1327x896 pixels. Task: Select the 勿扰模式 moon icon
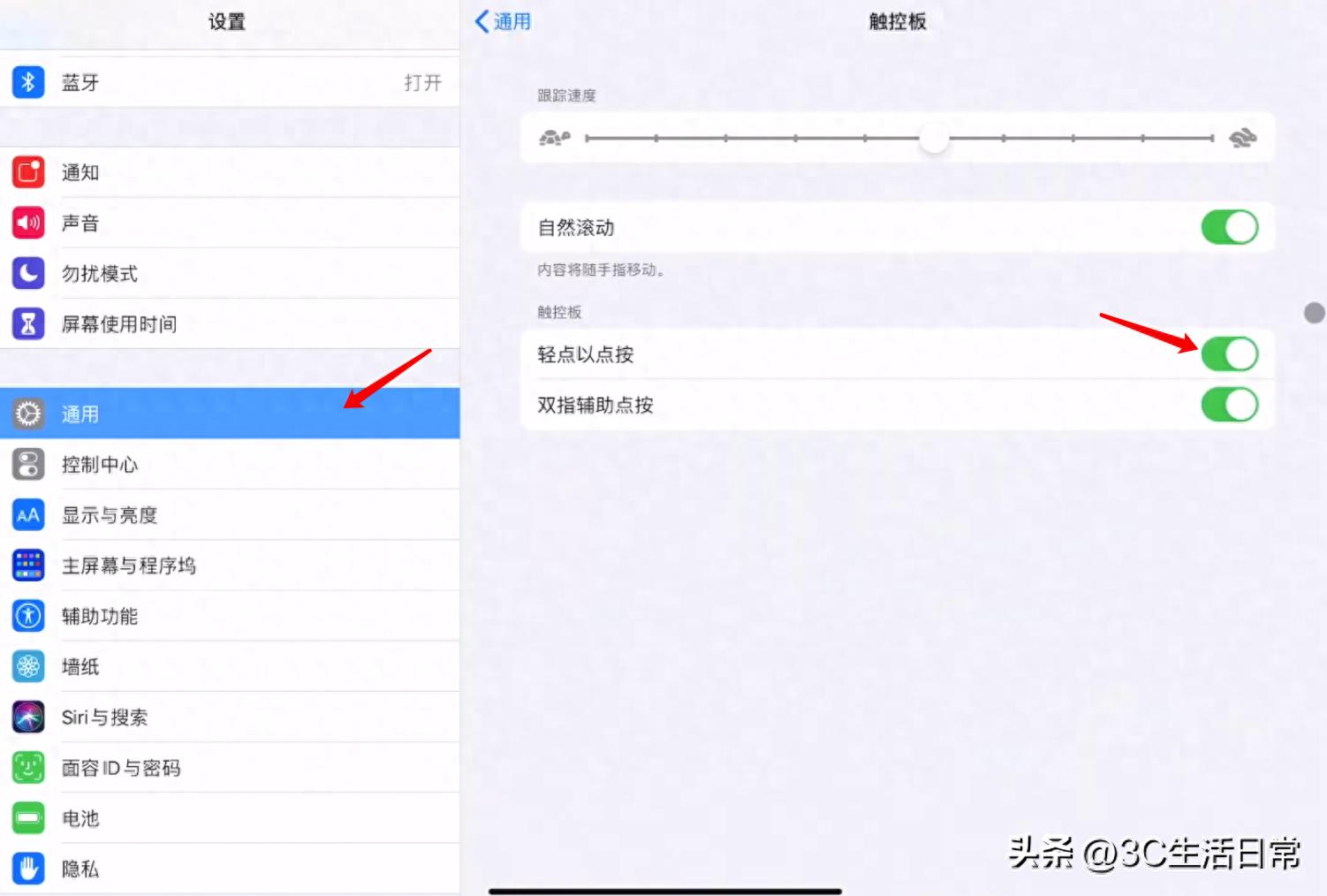(27, 273)
